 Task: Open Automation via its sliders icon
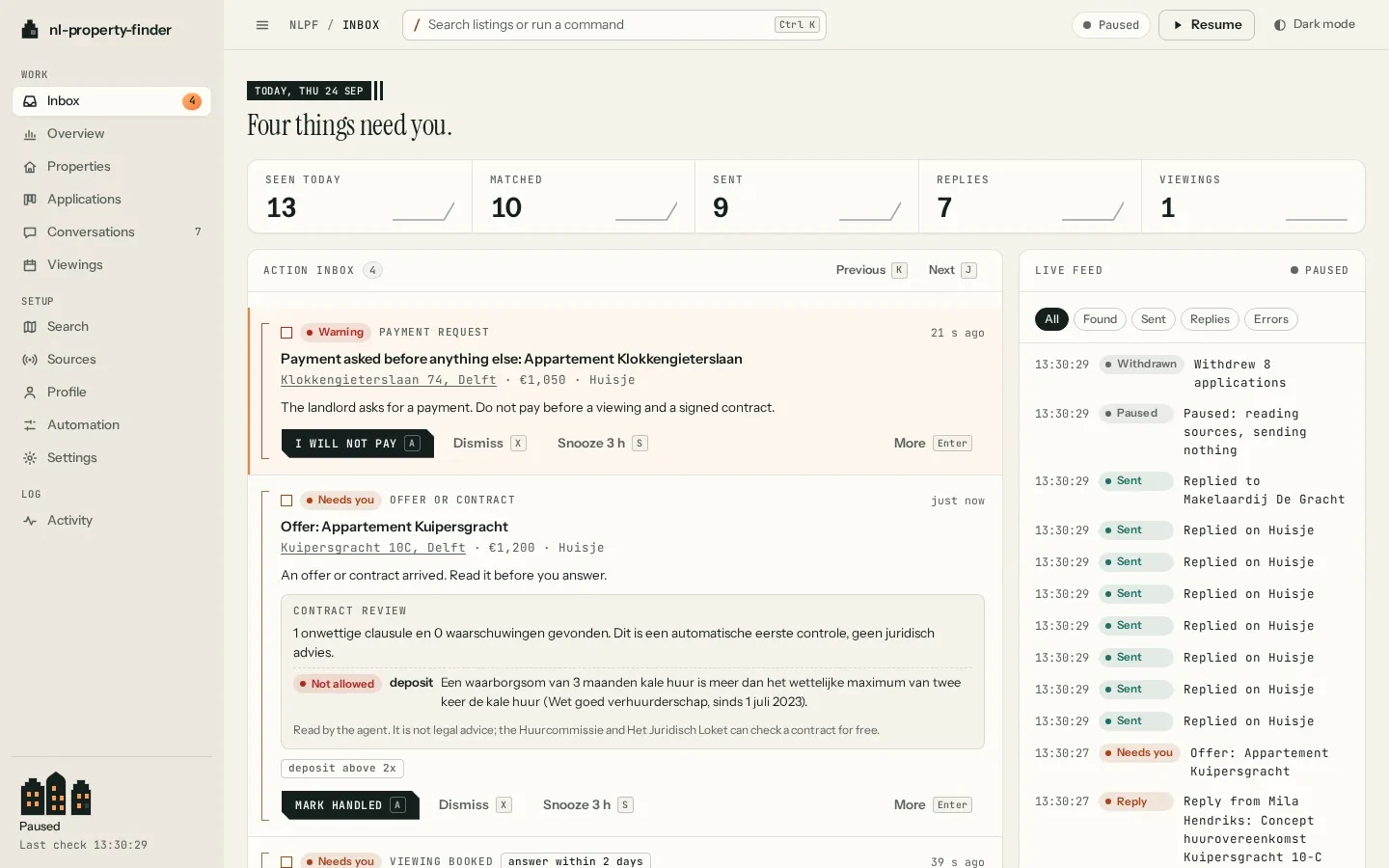pyautogui.click(x=30, y=425)
